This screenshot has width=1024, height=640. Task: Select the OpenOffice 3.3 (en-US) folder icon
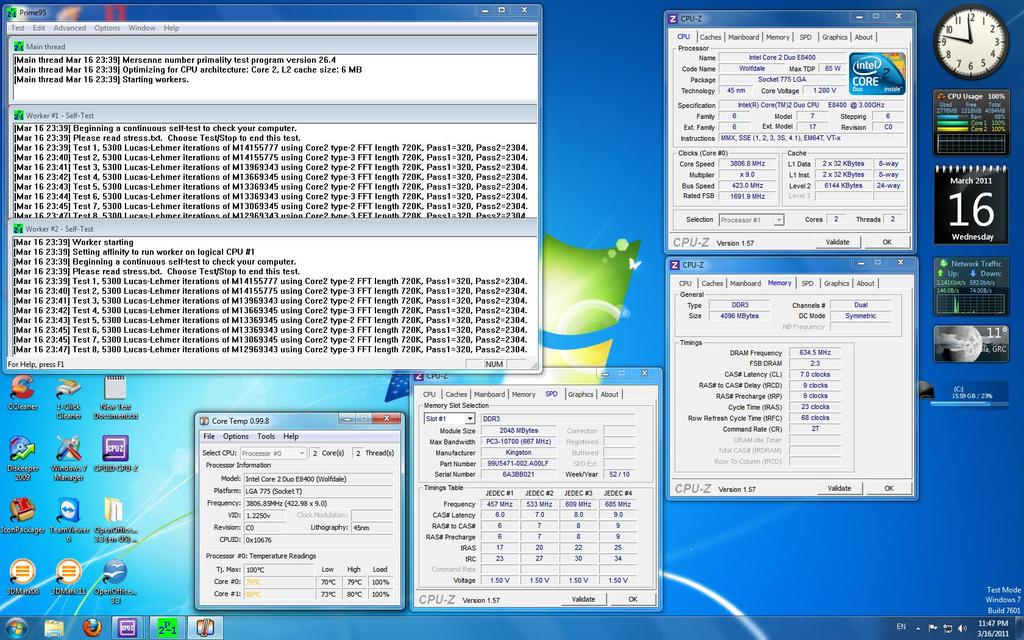115,520
